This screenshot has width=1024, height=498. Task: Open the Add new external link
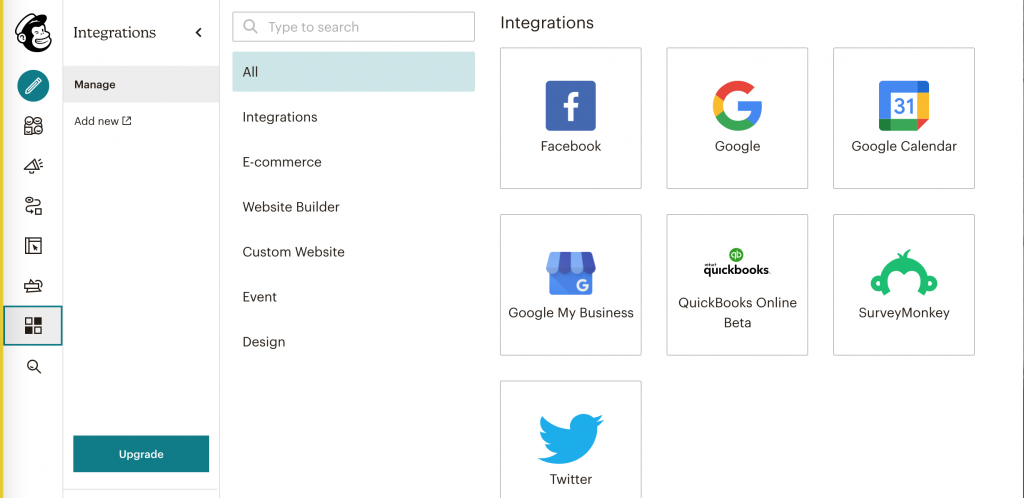(103, 121)
